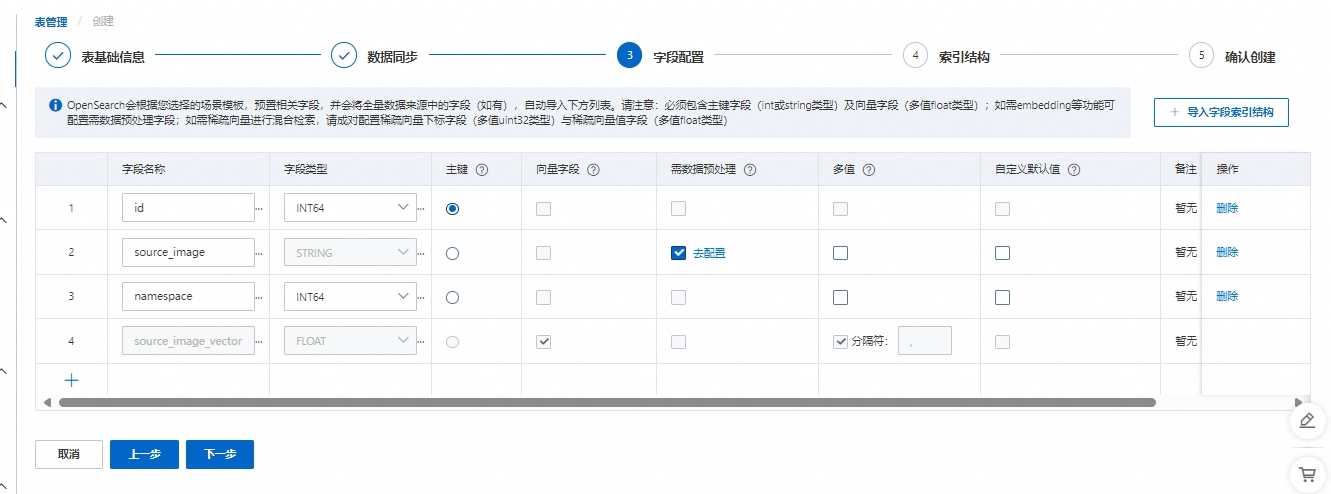This screenshot has width=1331, height=494.
Task: Select primary key radio for source_image row
Action: pyautogui.click(x=452, y=253)
